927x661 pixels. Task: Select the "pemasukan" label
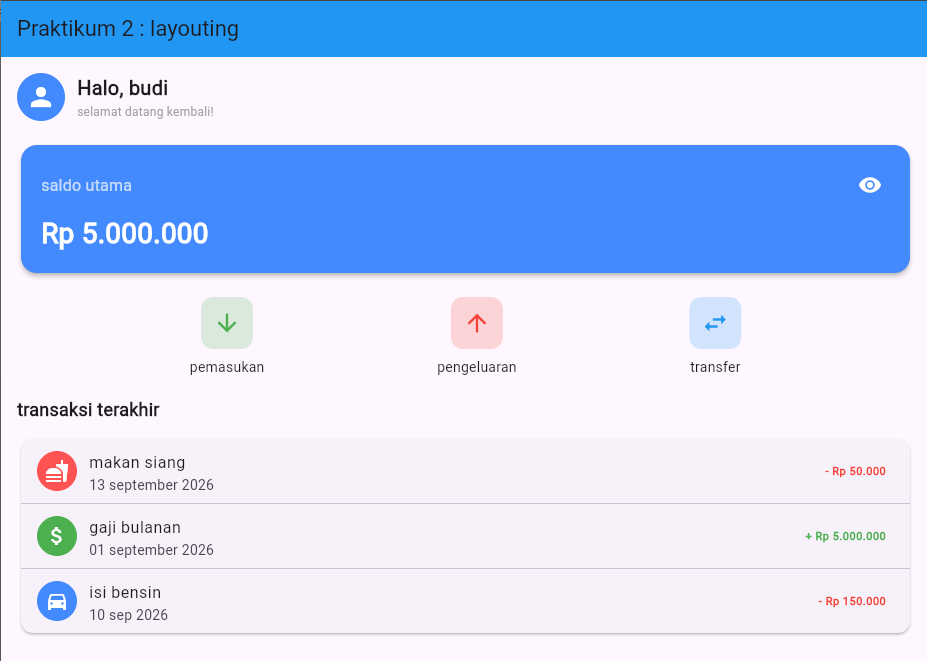227,367
